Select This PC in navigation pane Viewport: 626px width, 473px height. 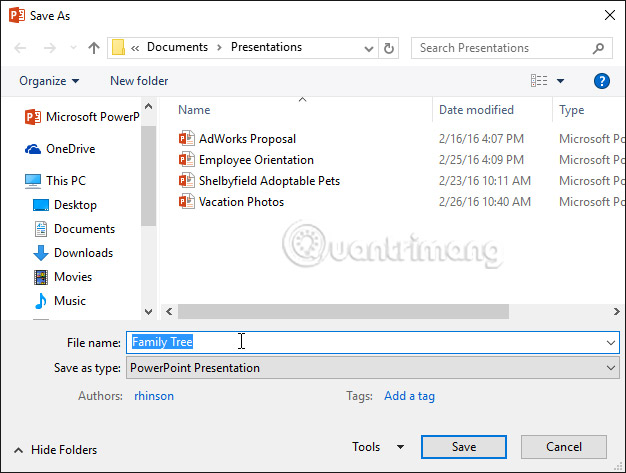(x=55, y=181)
